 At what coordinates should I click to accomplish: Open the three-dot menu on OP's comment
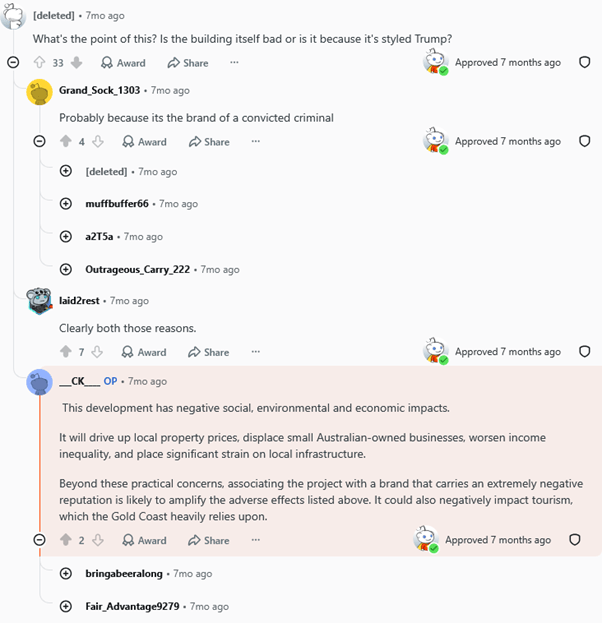256,540
